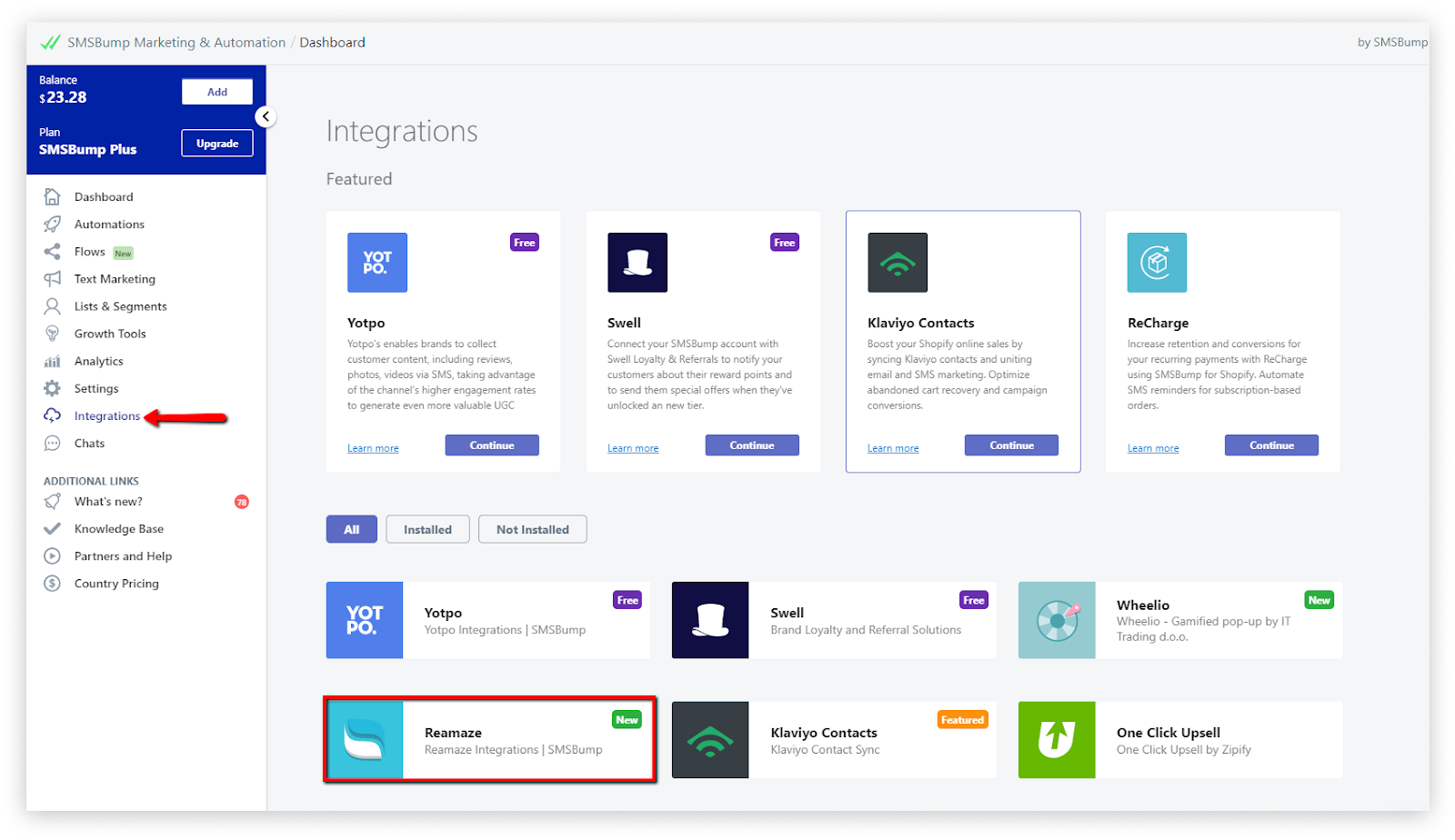The image size is (1455, 840).
Task: Go to Integrations sidebar item
Action: point(107,415)
